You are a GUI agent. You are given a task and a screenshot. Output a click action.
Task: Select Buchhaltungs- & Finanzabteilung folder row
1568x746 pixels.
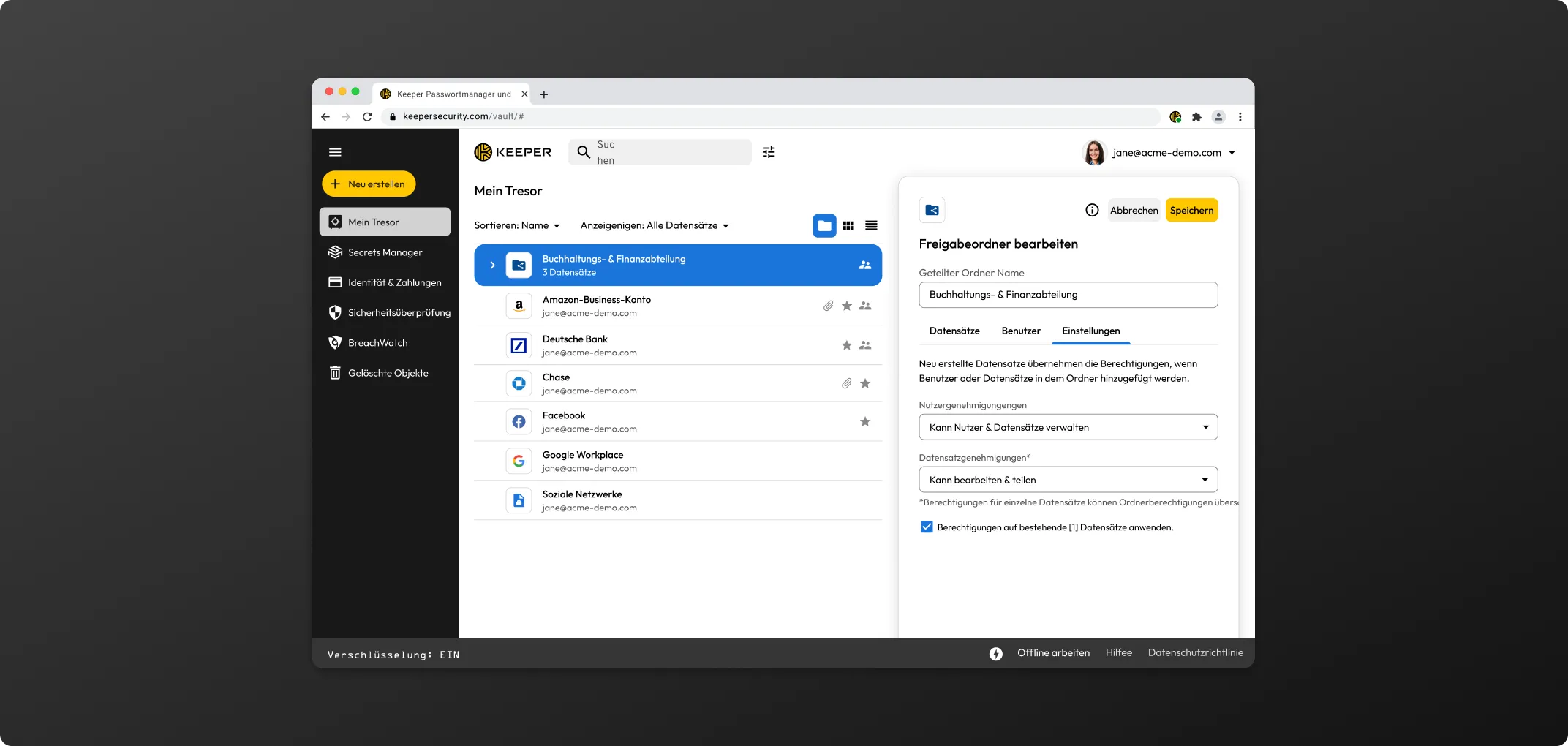tap(678, 265)
